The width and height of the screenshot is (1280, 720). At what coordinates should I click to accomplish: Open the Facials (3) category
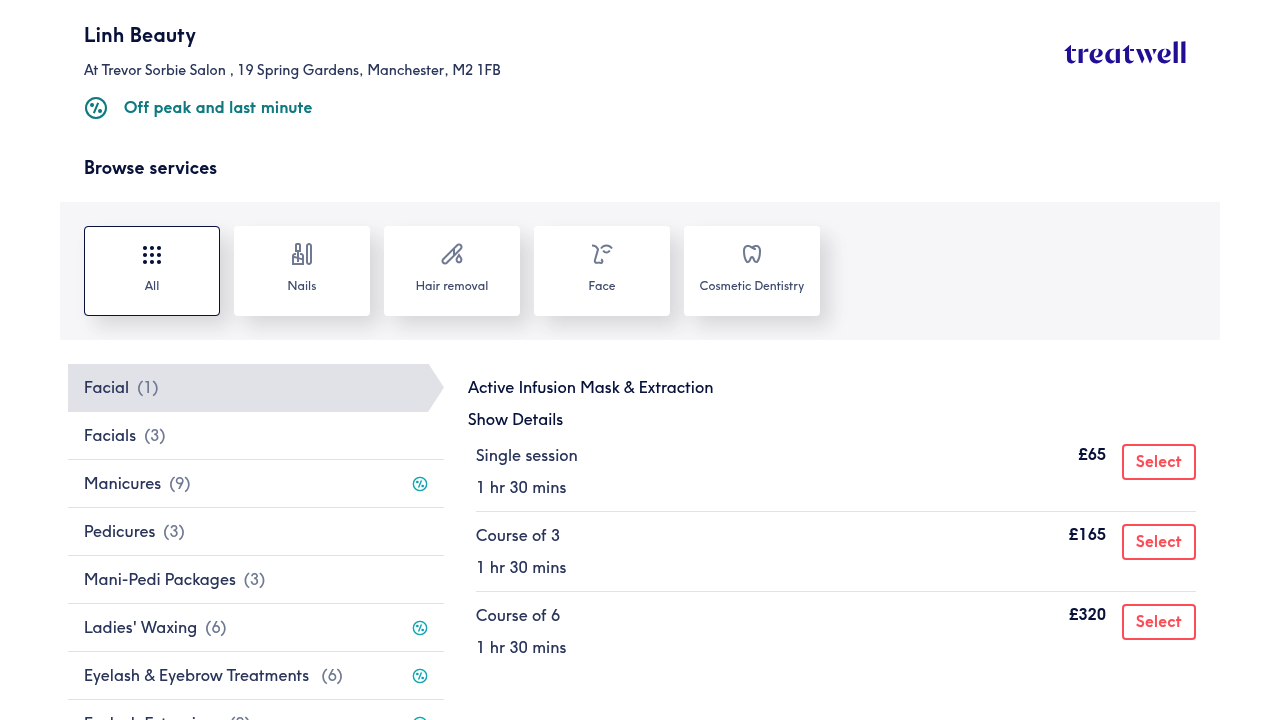coord(124,436)
